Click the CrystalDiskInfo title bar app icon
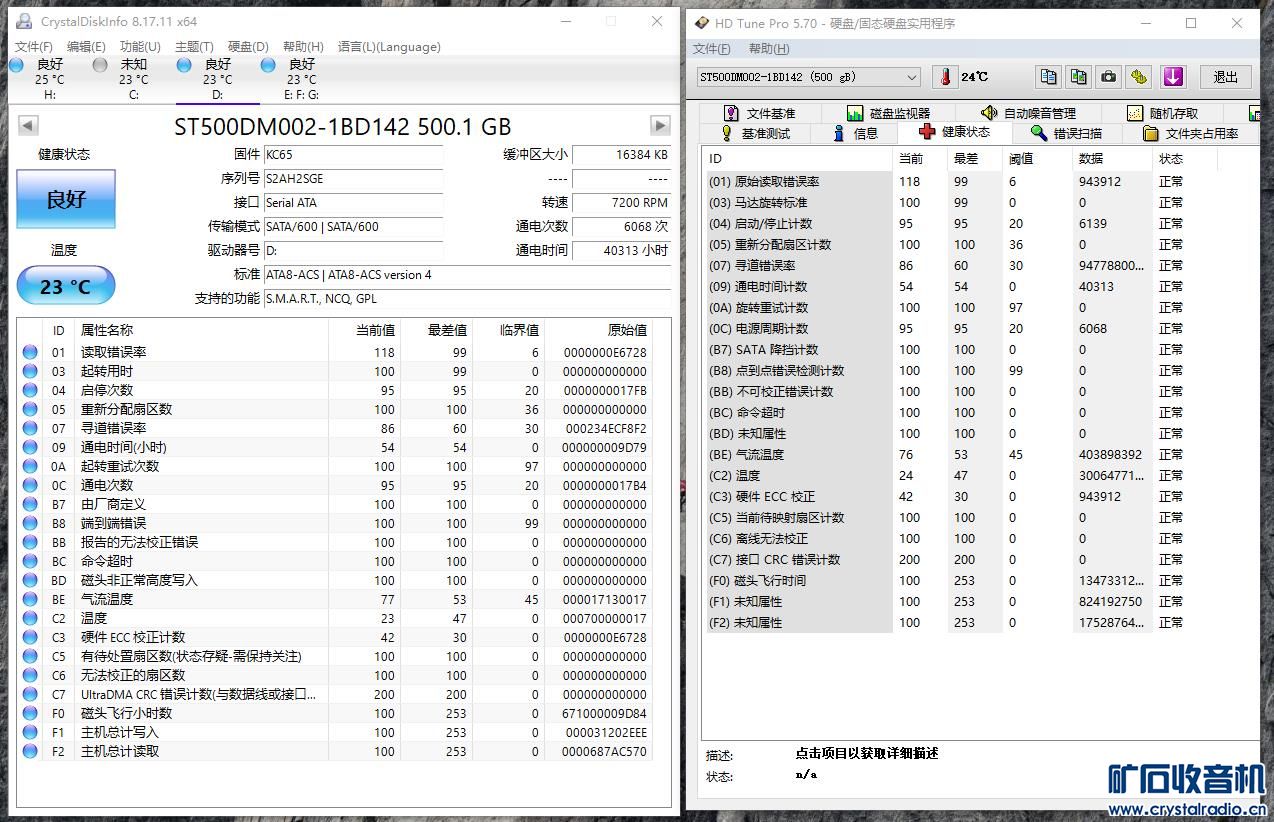Viewport: 1274px width, 822px height. coord(24,21)
